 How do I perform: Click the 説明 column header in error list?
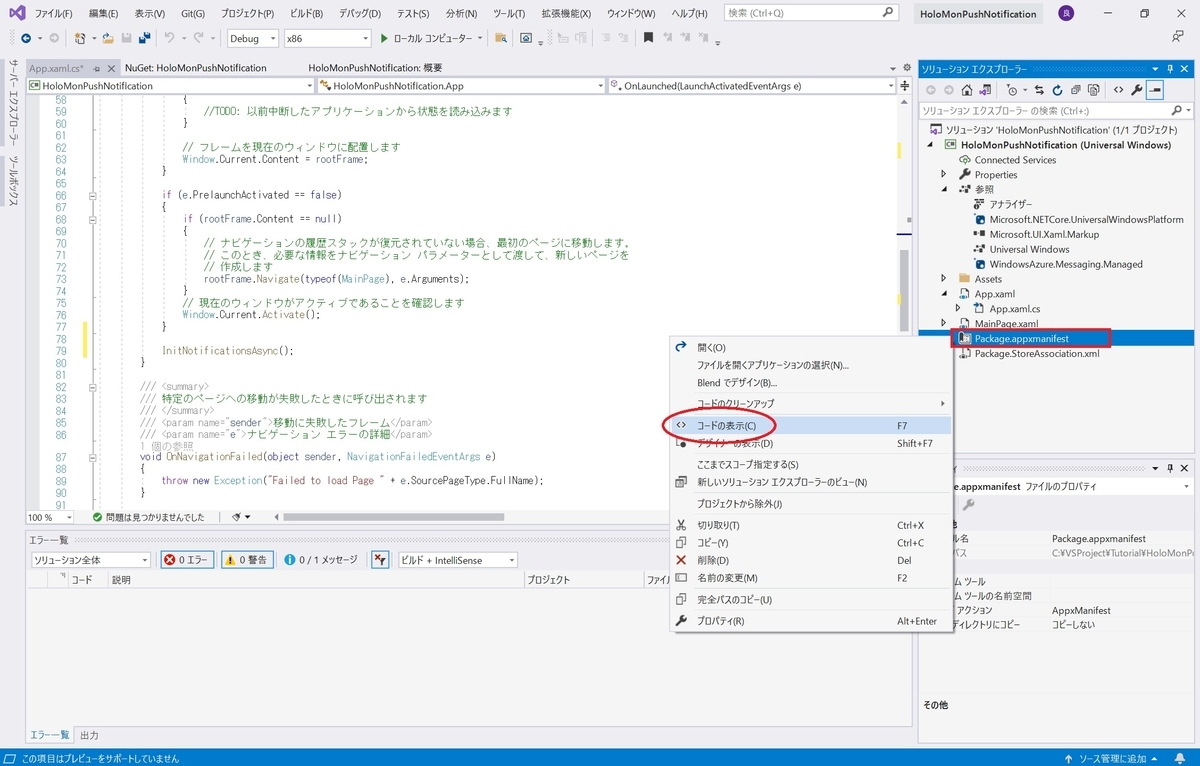316,580
